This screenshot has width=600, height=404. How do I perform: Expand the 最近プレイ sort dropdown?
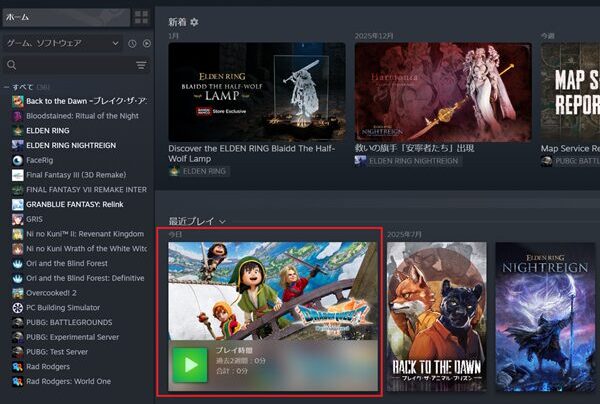(x=222, y=221)
